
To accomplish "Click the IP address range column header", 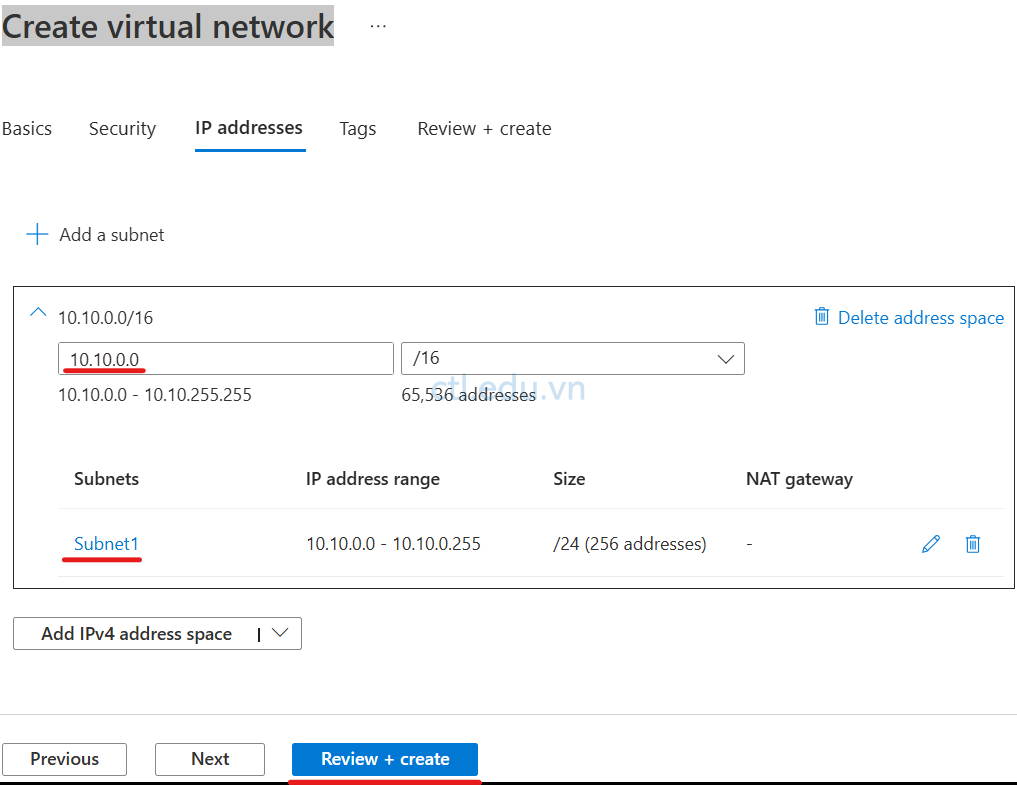I will pos(373,479).
